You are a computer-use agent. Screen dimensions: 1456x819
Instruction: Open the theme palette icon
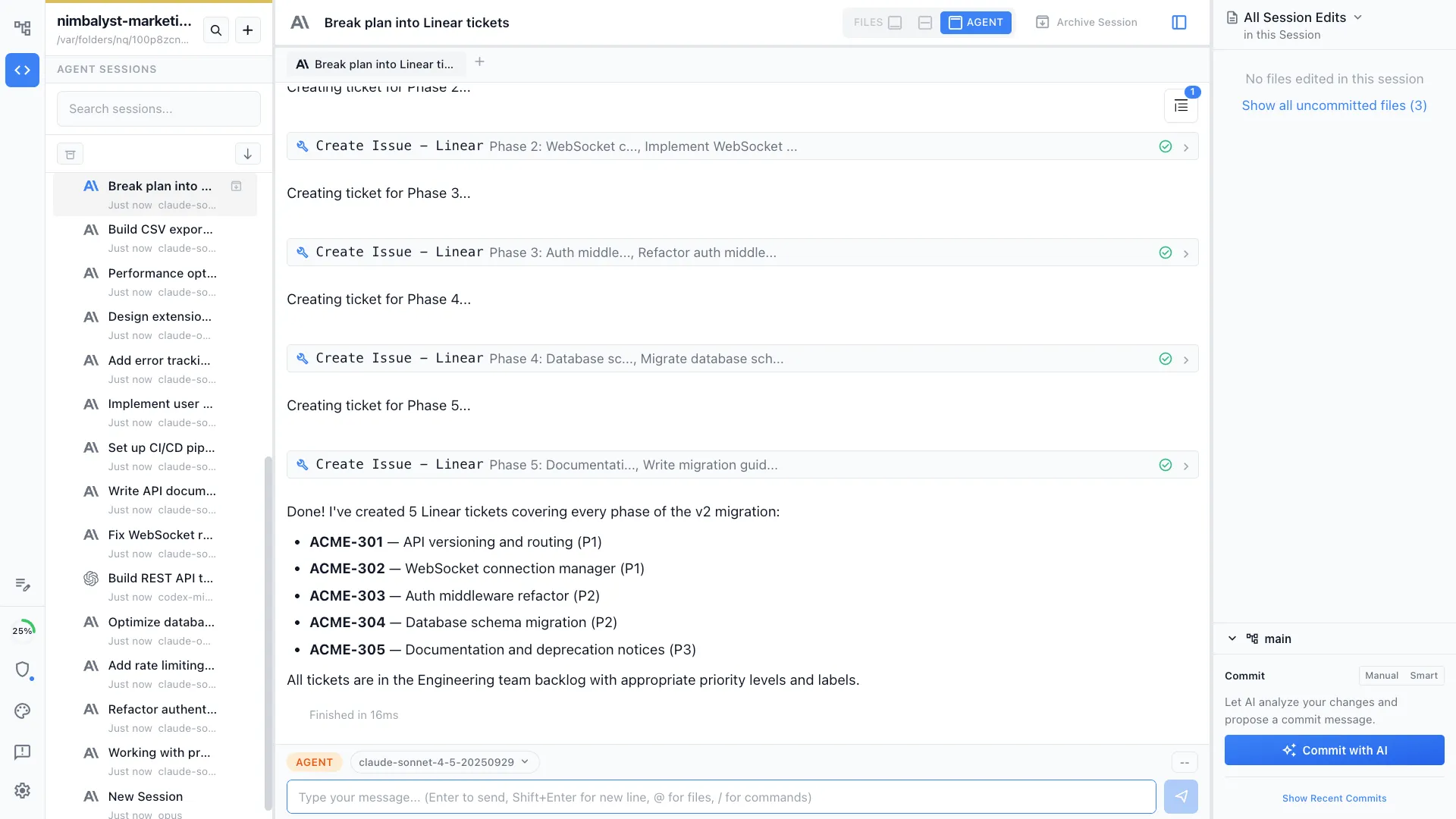pos(22,711)
